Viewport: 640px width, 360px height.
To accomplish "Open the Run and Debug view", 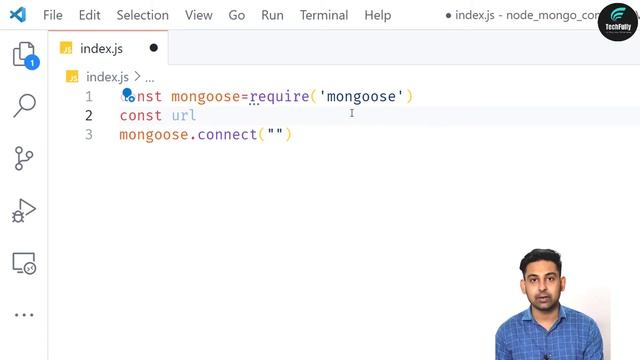I will tap(24, 211).
